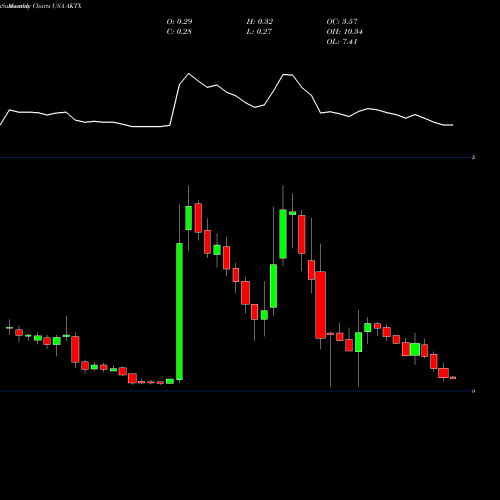This screenshot has width=500, height=500.
Task: Select the close value 'C: 0.28'
Action: click(179, 32)
